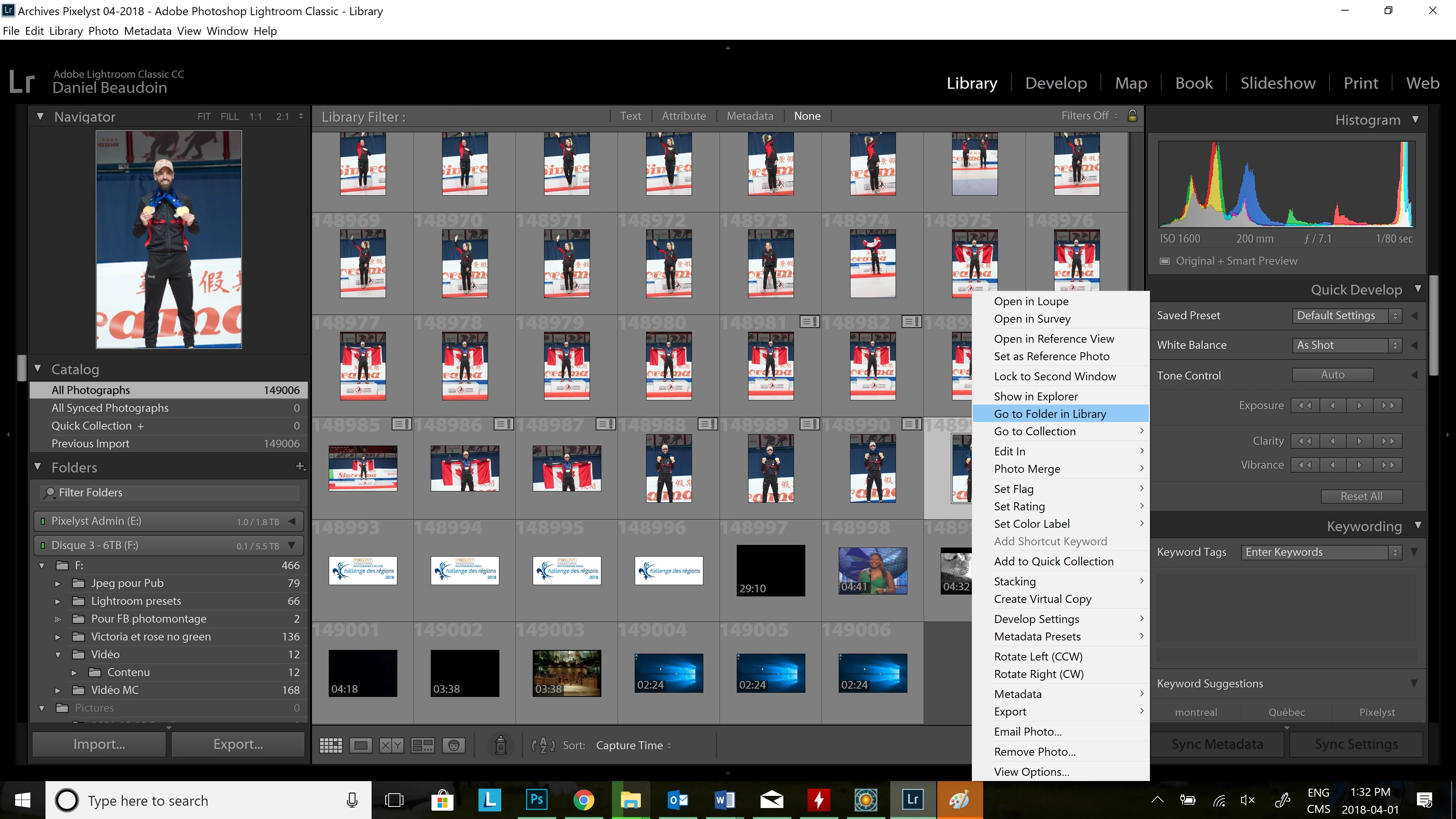
Task: Click the Import... button
Action: coord(99,744)
